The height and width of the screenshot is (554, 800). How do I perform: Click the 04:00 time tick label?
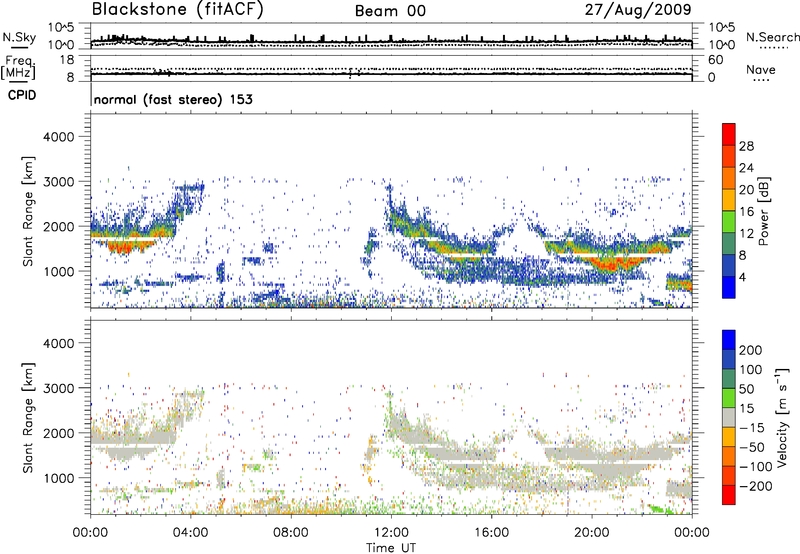click(x=190, y=533)
